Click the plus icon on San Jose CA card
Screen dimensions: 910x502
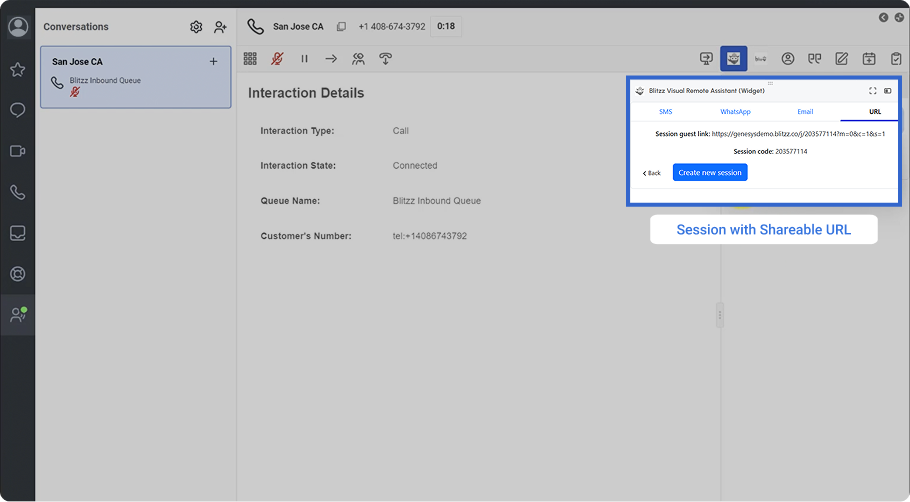pos(214,62)
